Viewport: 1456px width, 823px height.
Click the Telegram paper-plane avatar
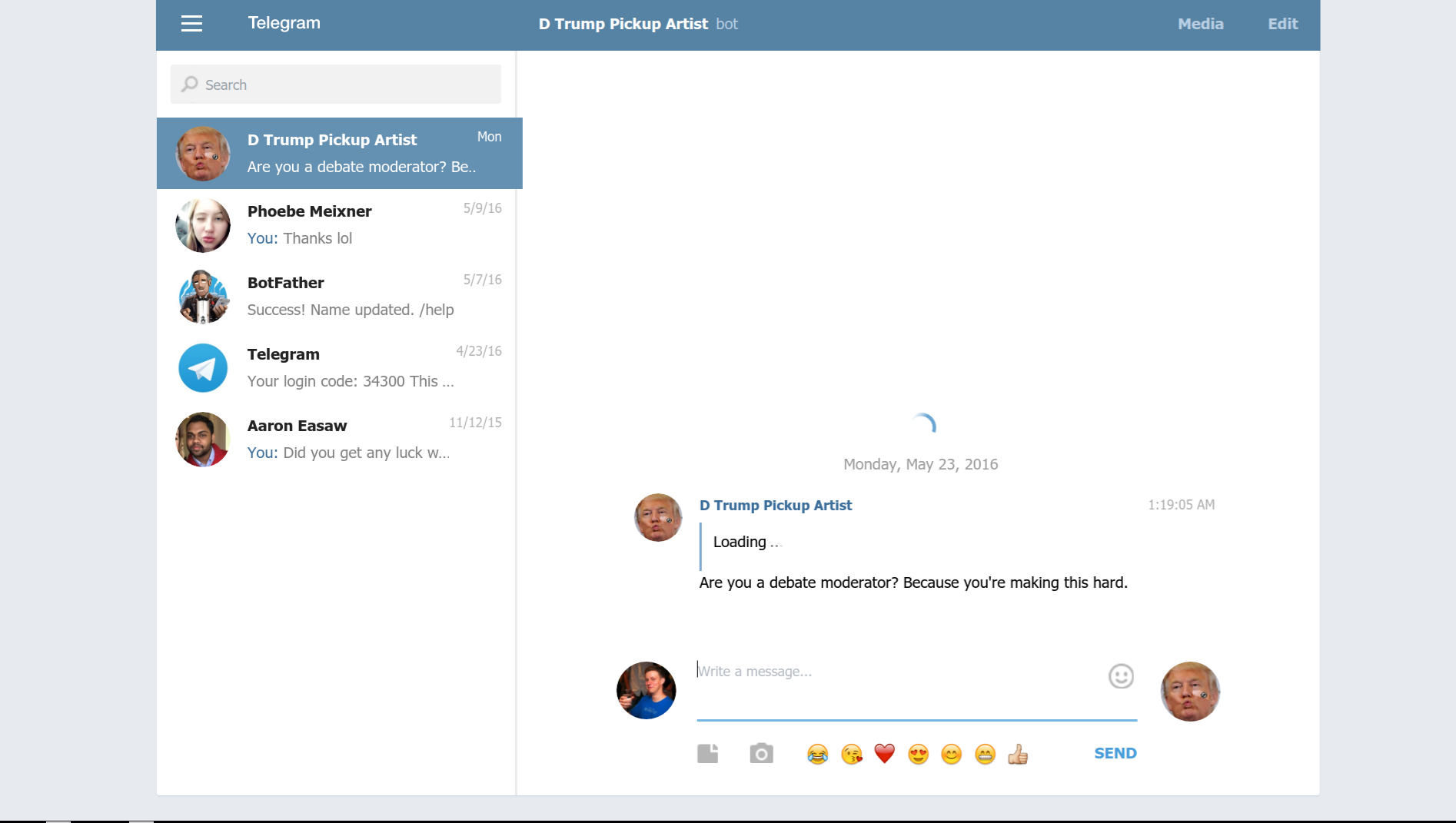(x=203, y=368)
